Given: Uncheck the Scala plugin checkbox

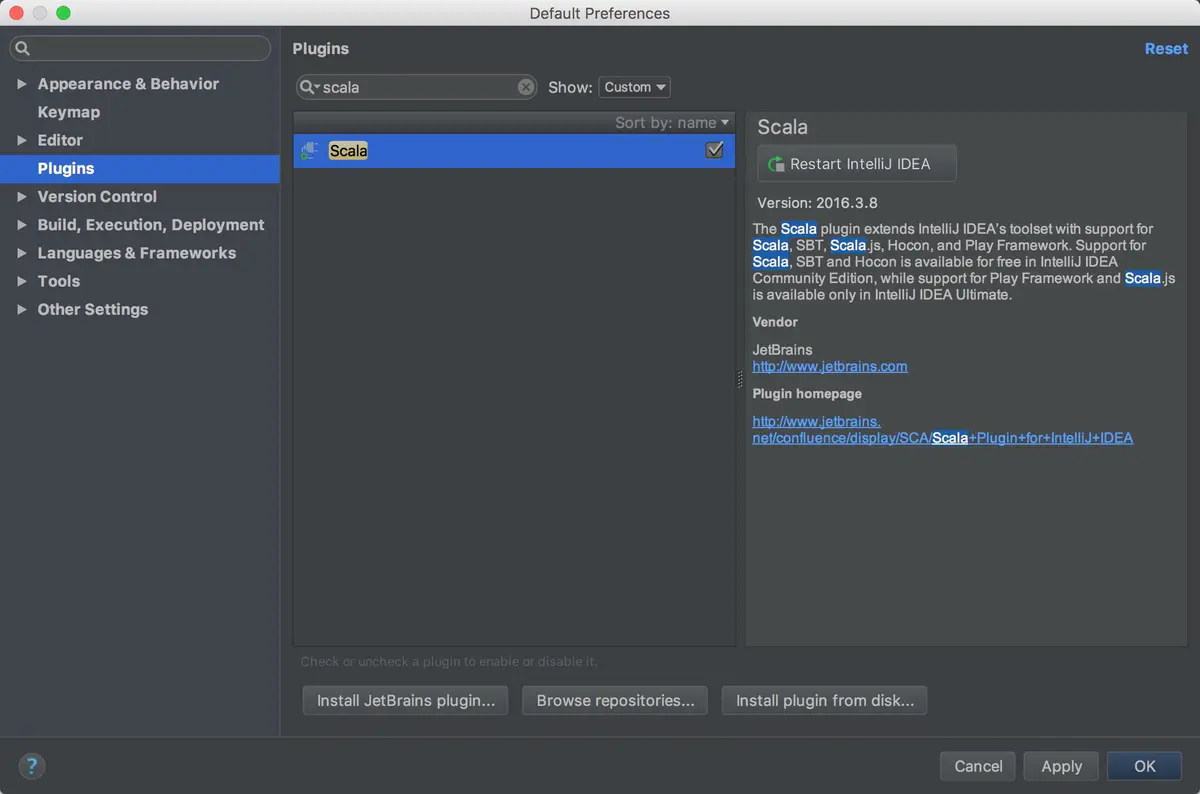Looking at the screenshot, I should pos(714,150).
